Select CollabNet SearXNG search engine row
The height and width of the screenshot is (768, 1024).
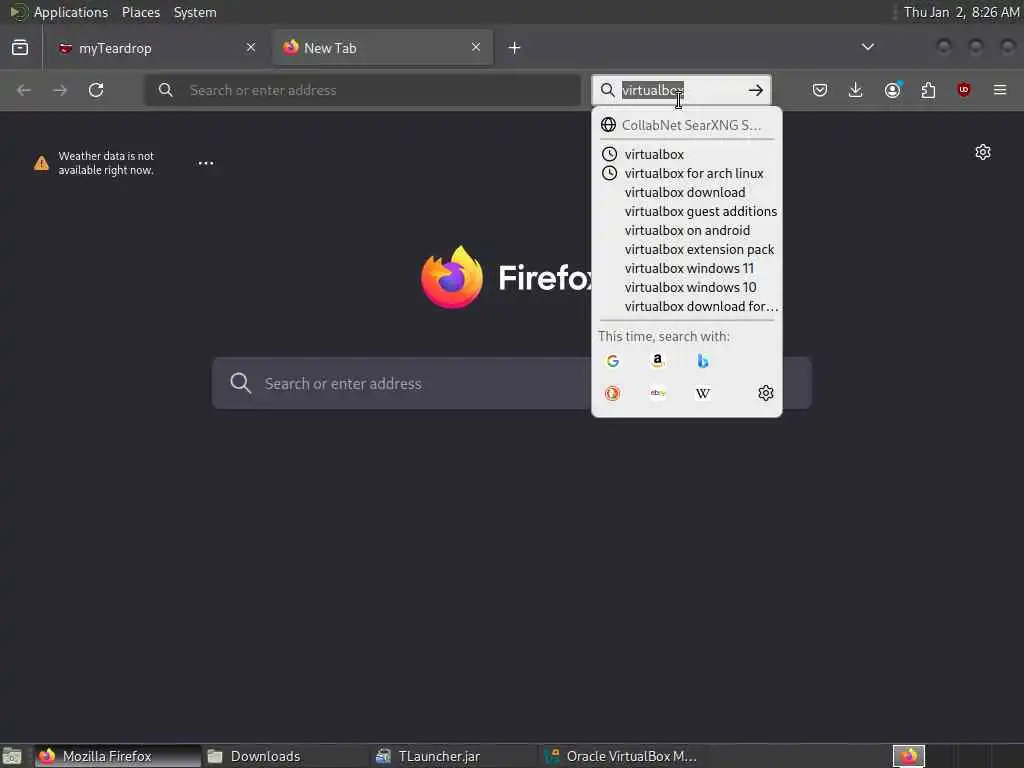[x=686, y=125]
